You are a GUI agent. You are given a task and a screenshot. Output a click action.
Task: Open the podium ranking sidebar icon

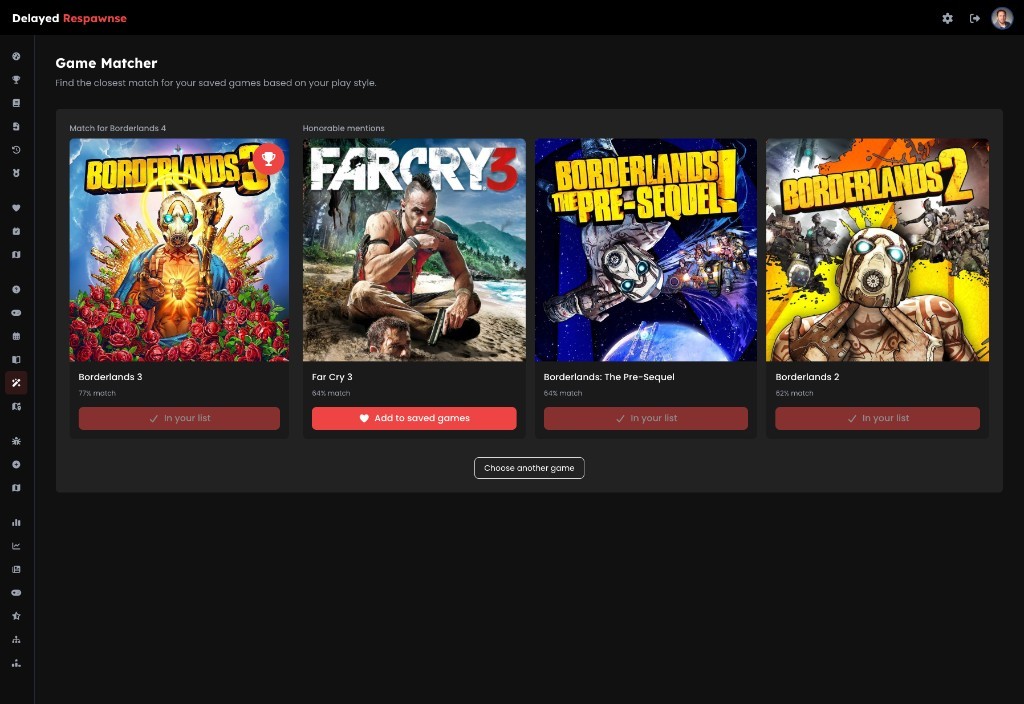(16, 663)
